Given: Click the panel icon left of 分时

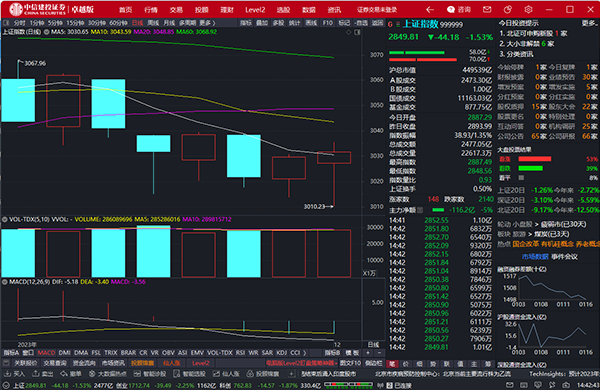Looking at the screenshot, I should (6, 23).
